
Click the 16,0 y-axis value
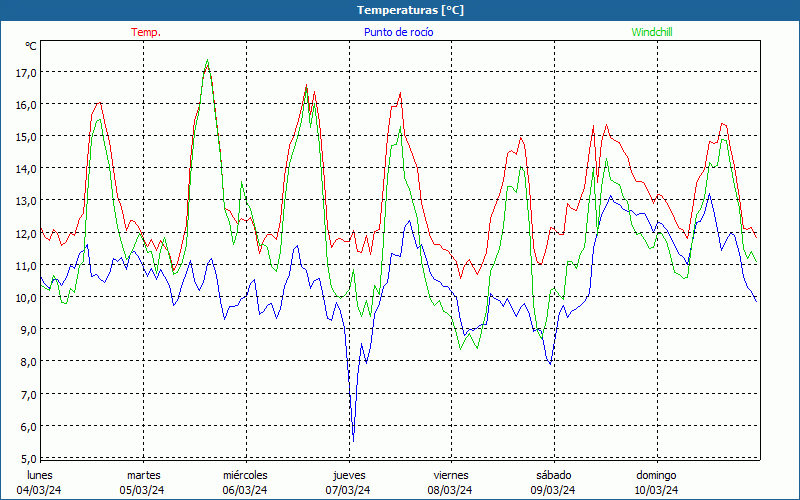tap(26, 105)
